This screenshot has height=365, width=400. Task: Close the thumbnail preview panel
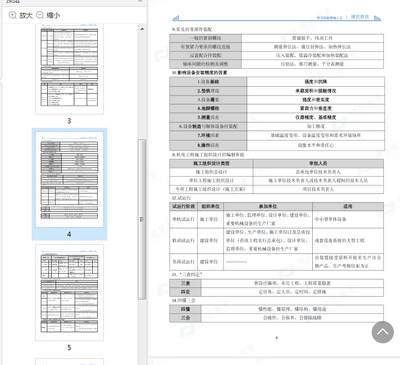click(140, 1)
